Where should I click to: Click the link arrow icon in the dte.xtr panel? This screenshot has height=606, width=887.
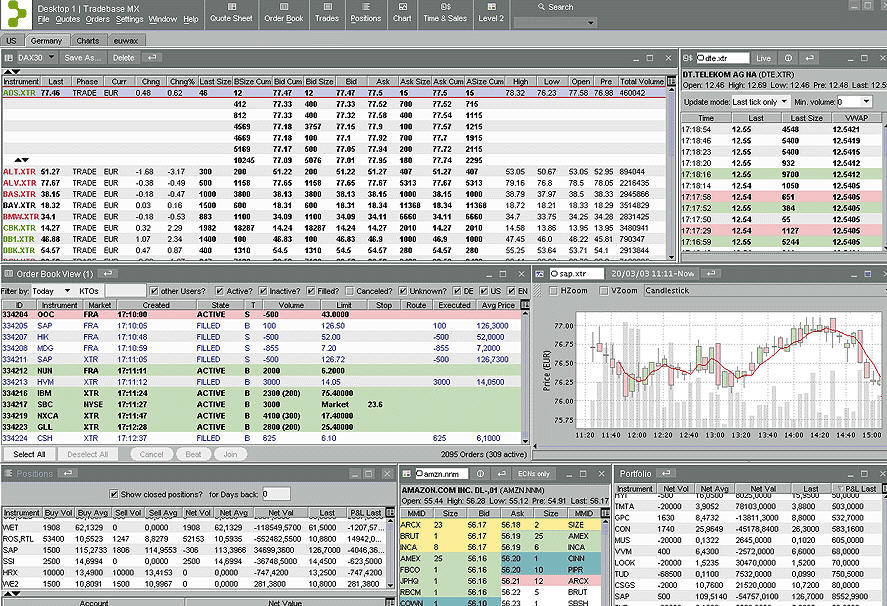point(810,58)
